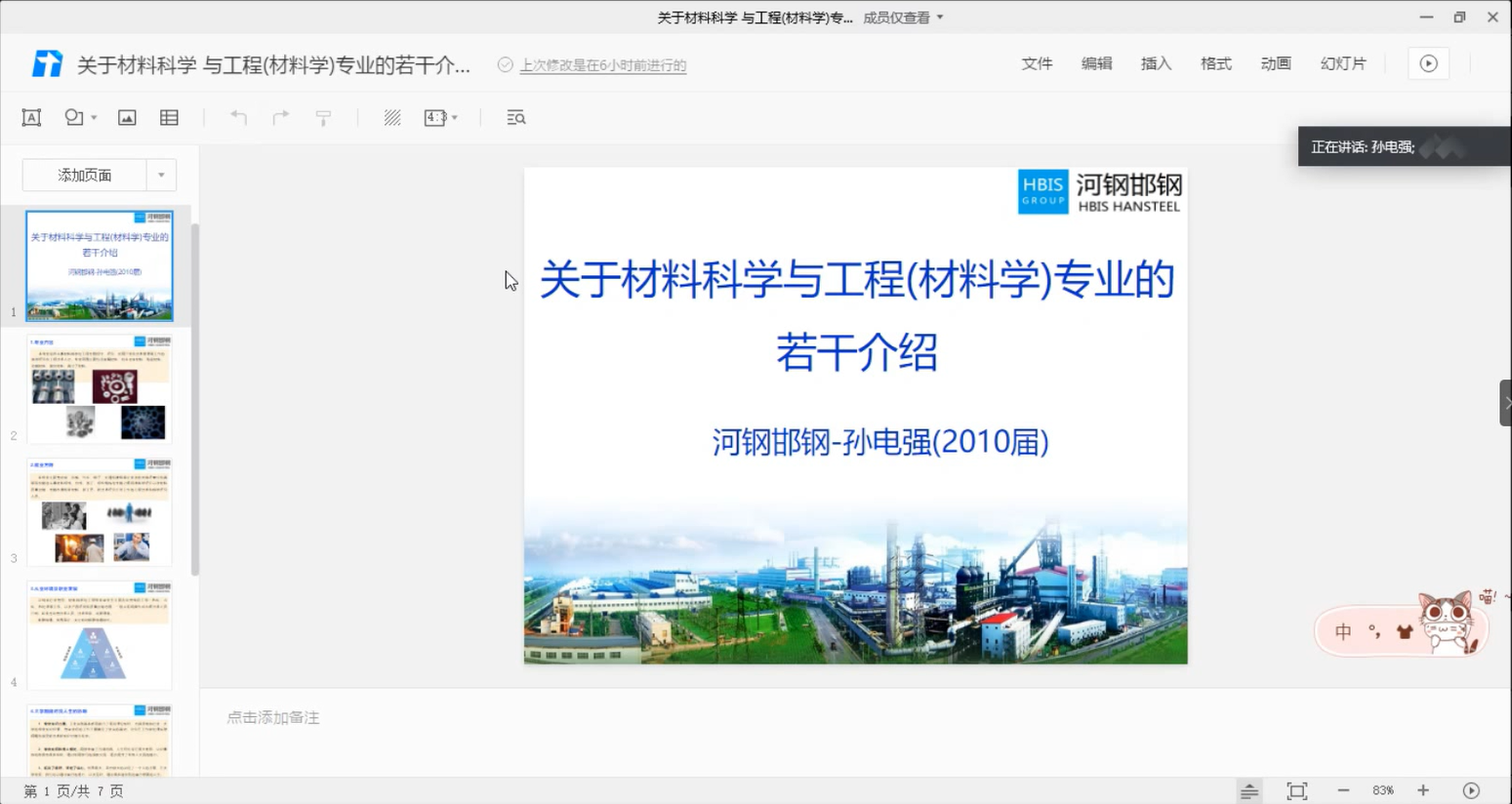1512x804 pixels.
Task: Open the 动画 menu
Action: pos(1276,63)
